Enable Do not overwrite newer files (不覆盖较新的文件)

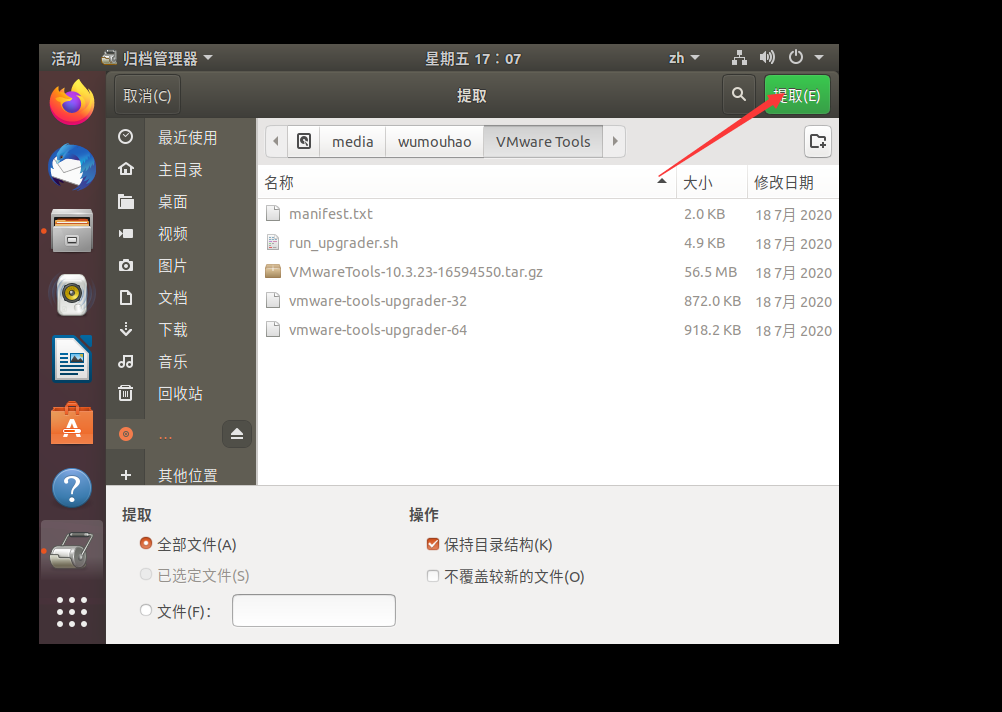click(x=433, y=576)
